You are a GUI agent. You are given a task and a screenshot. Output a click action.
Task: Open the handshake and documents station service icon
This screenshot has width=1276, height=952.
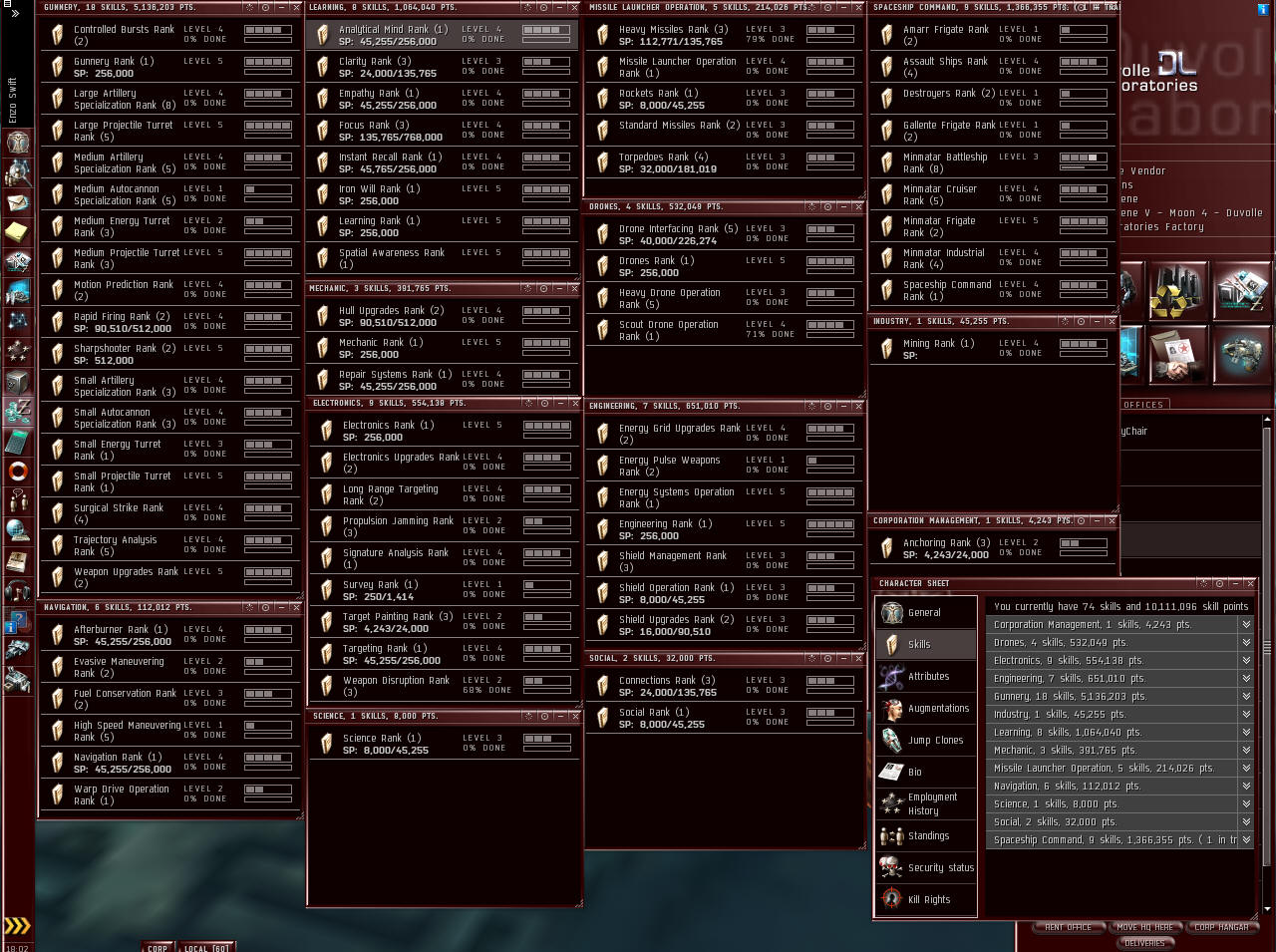[x=1178, y=354]
